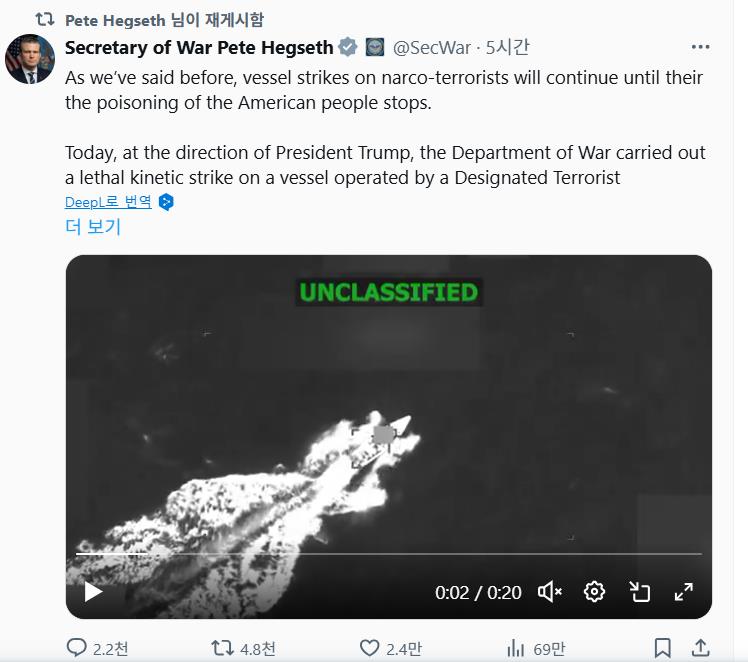Repost this tweet with retweet icon

click(x=222, y=648)
